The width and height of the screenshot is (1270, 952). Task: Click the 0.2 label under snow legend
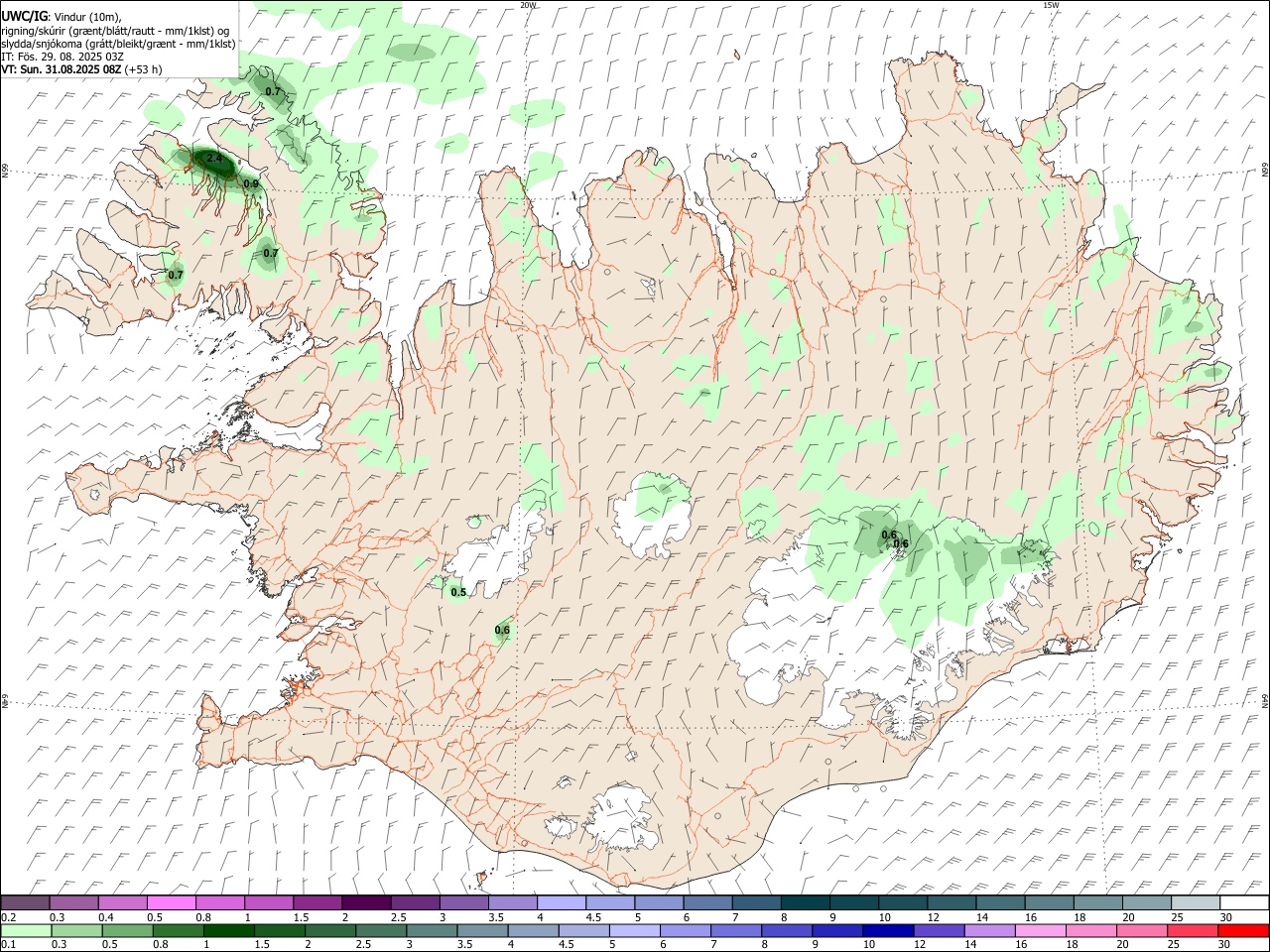8,917
